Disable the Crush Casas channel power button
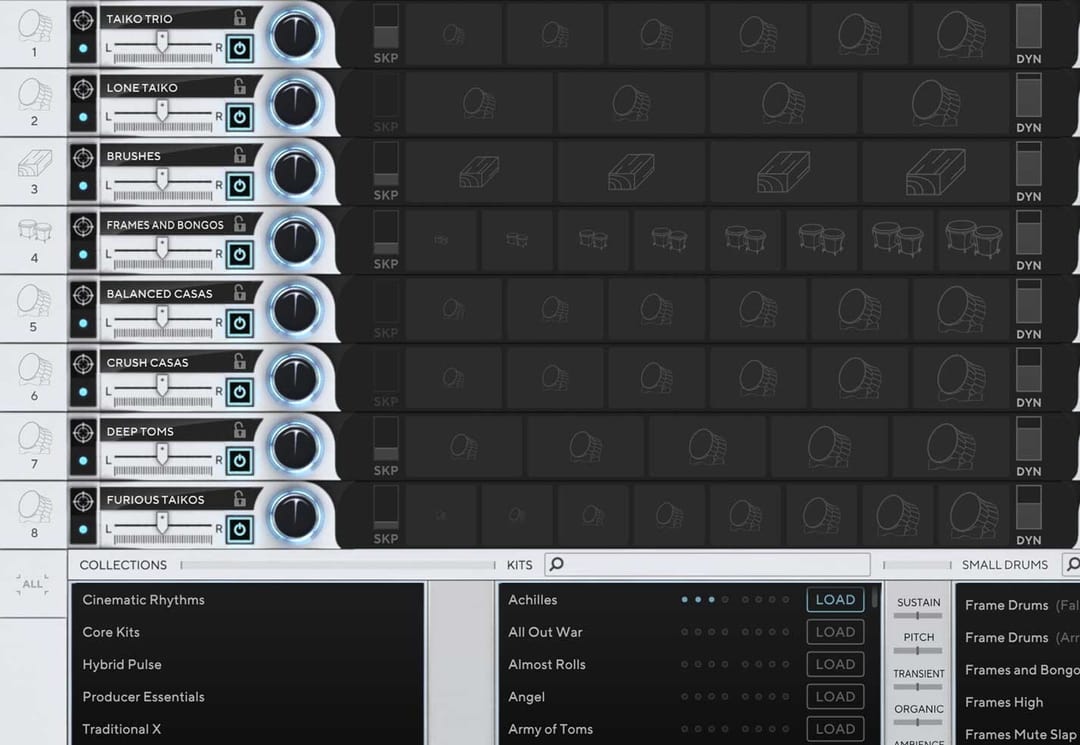The image size is (1080, 745). point(239,392)
